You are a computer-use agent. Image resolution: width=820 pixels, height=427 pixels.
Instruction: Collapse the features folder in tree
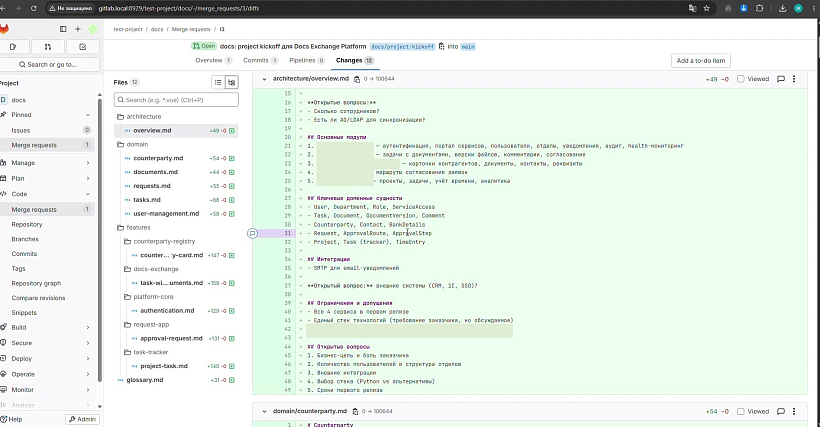click(138, 228)
